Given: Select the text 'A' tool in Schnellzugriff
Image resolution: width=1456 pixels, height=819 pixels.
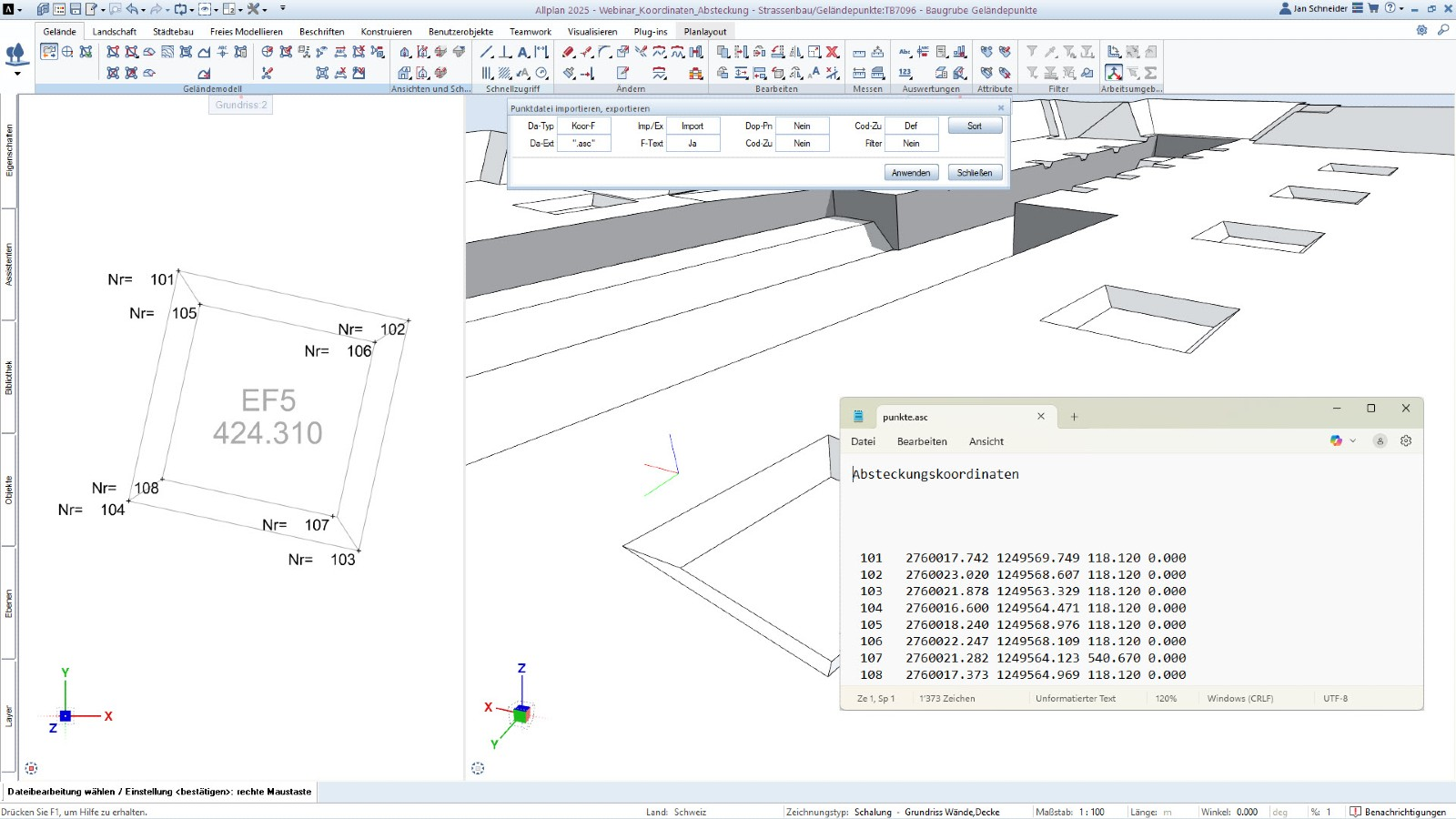Looking at the screenshot, I should pos(523,52).
